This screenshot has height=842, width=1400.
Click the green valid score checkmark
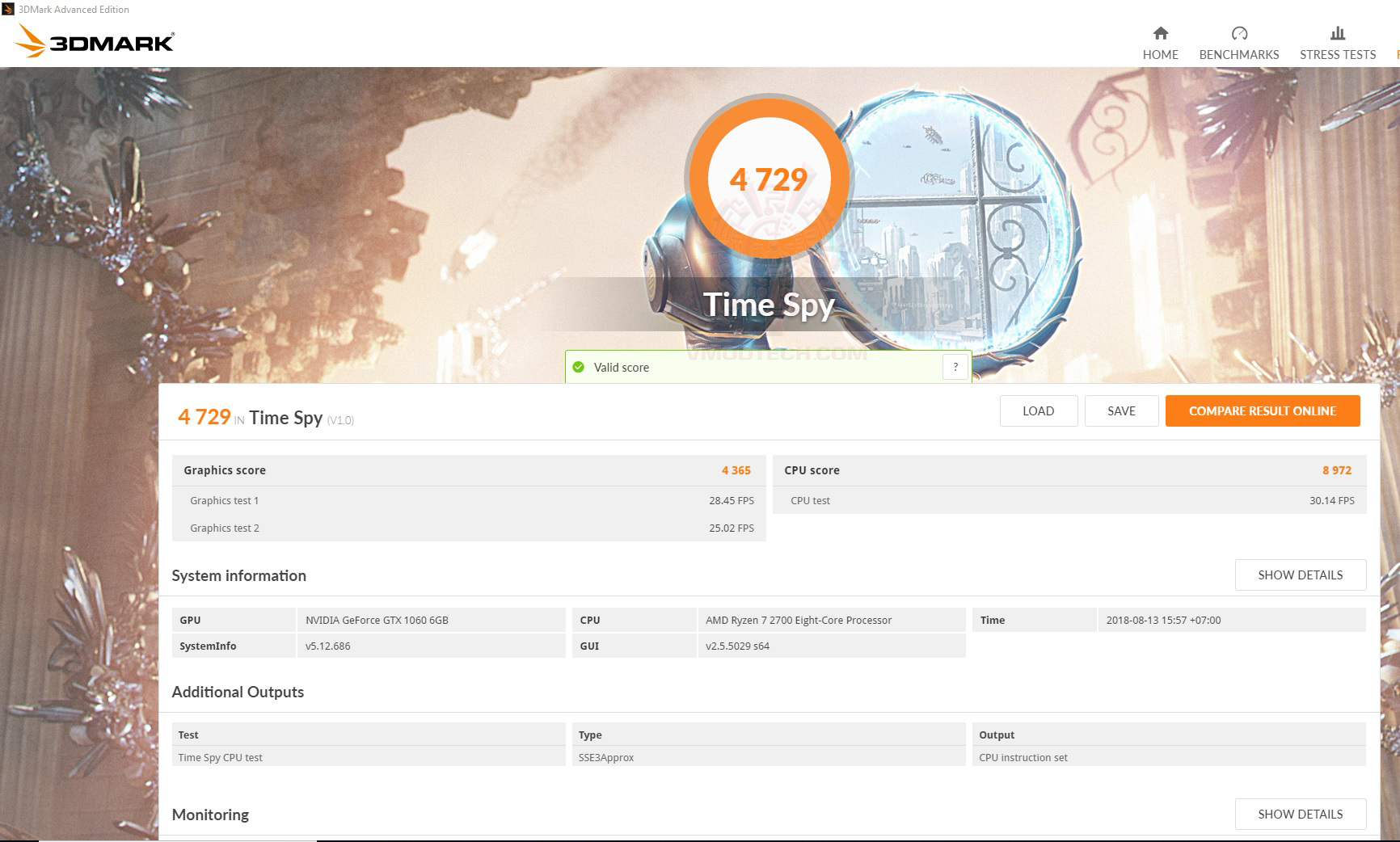click(579, 367)
